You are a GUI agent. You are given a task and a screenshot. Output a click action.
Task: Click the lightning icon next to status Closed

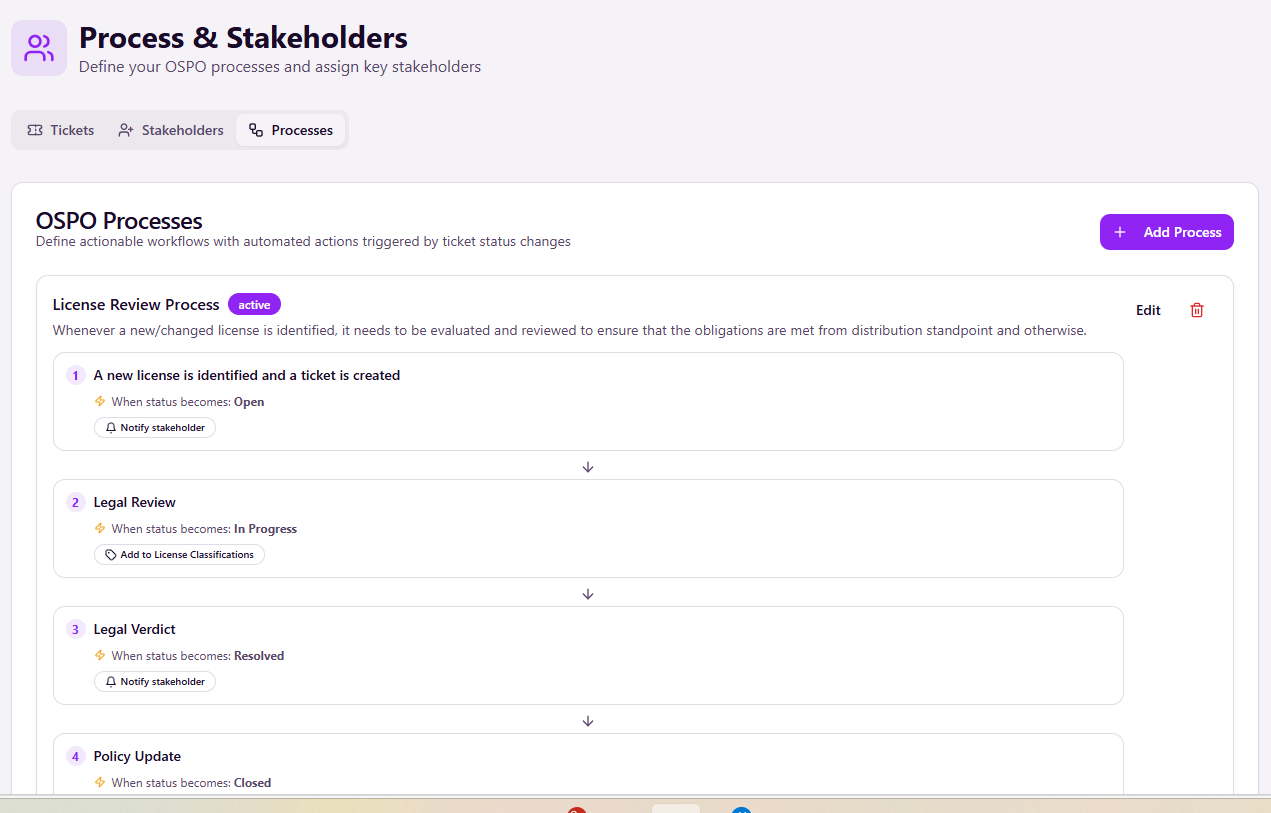click(x=100, y=782)
